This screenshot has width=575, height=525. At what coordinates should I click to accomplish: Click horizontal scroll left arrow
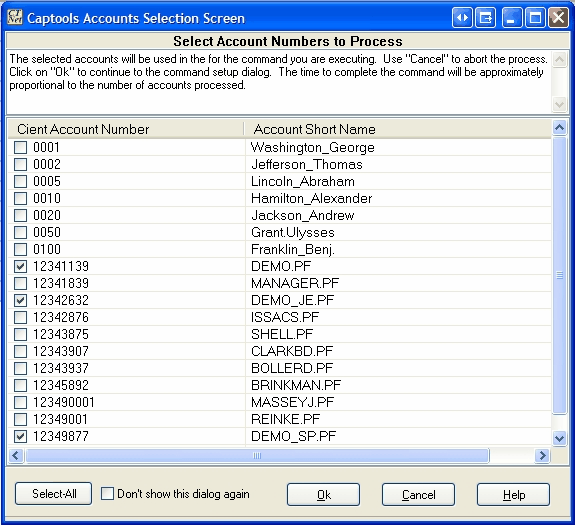click(x=16, y=456)
